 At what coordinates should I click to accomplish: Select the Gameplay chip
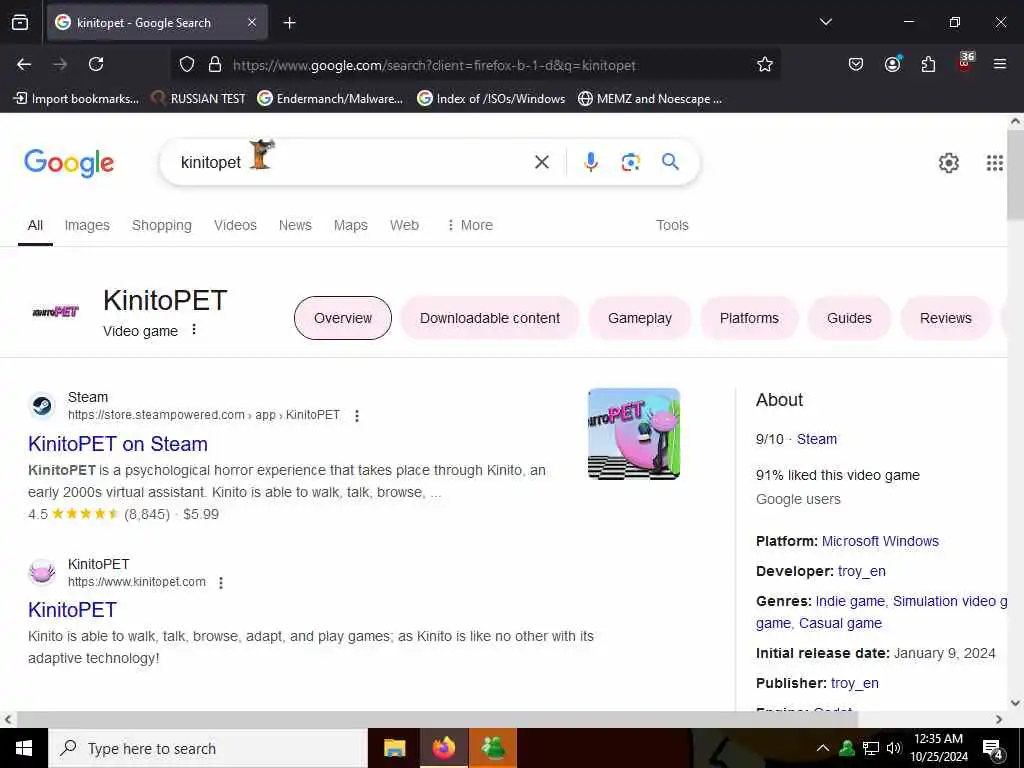pyautogui.click(x=639, y=318)
